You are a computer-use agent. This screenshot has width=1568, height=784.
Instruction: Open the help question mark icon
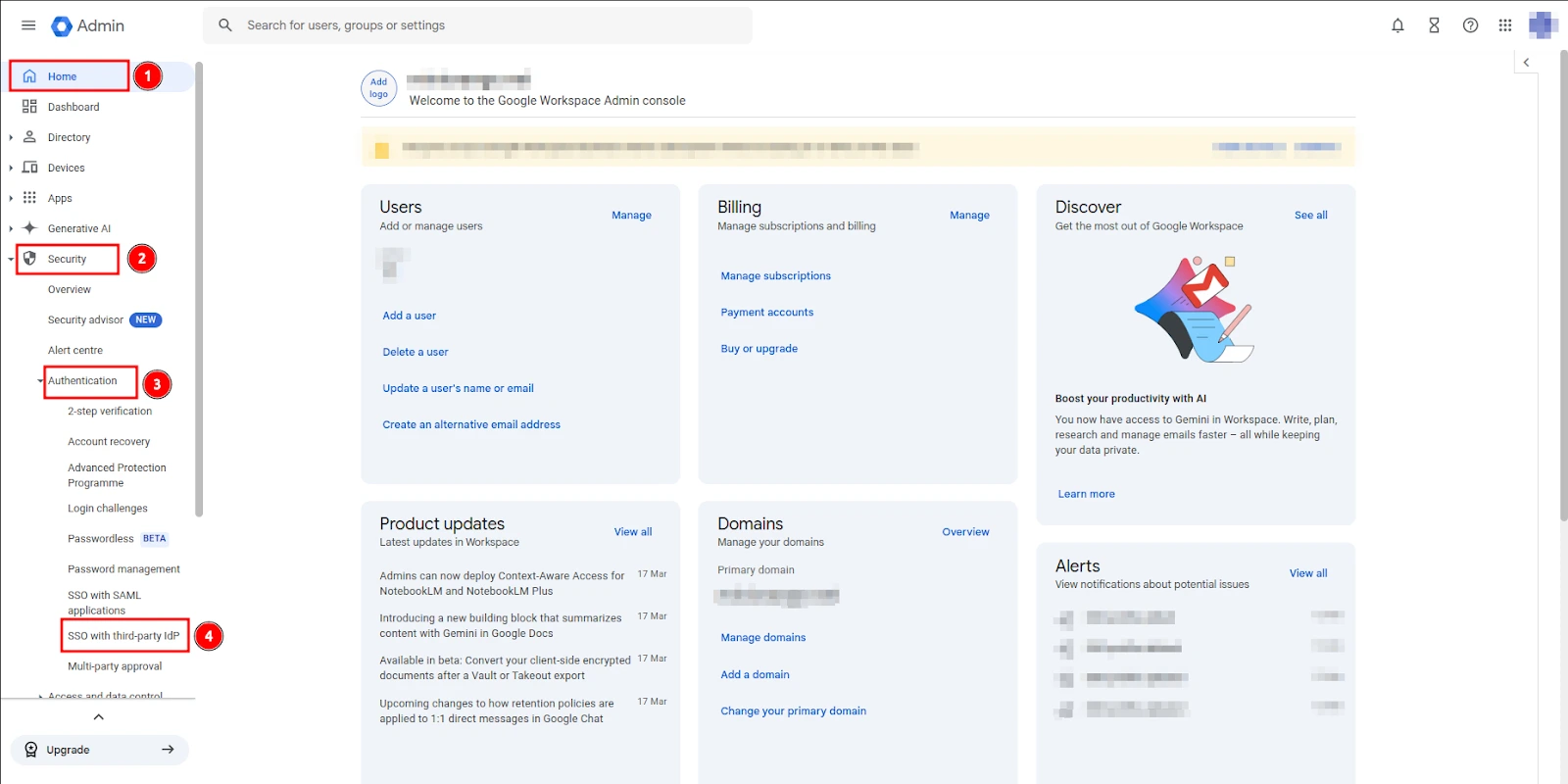pyautogui.click(x=1470, y=25)
